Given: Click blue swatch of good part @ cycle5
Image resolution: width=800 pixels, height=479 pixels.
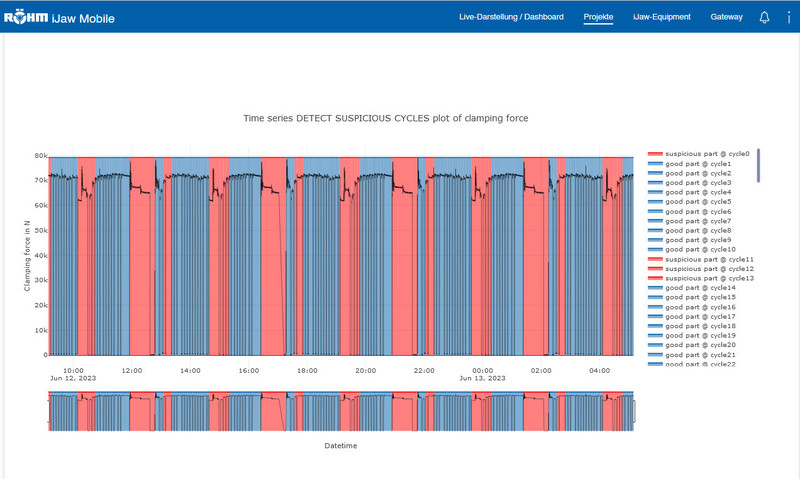Looking at the screenshot, I should [655, 201].
